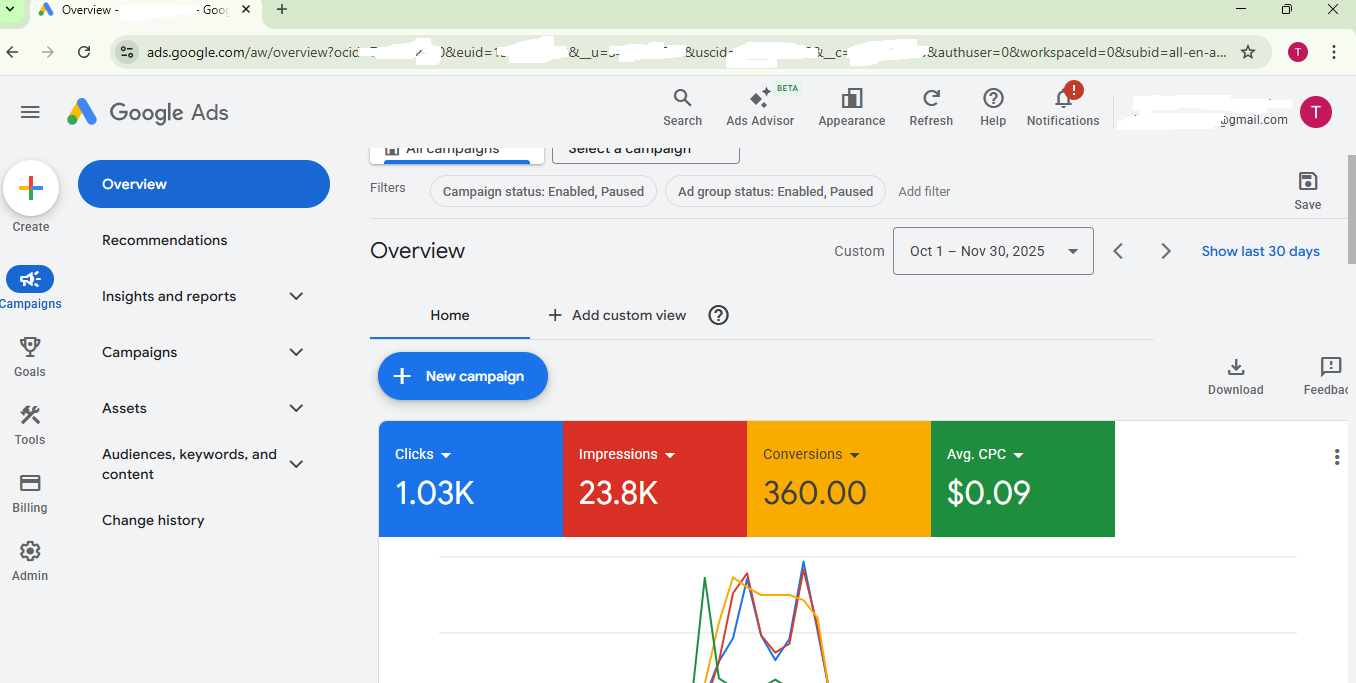1356x683 pixels.
Task: Click the Show last 30 days link
Action: point(1260,251)
